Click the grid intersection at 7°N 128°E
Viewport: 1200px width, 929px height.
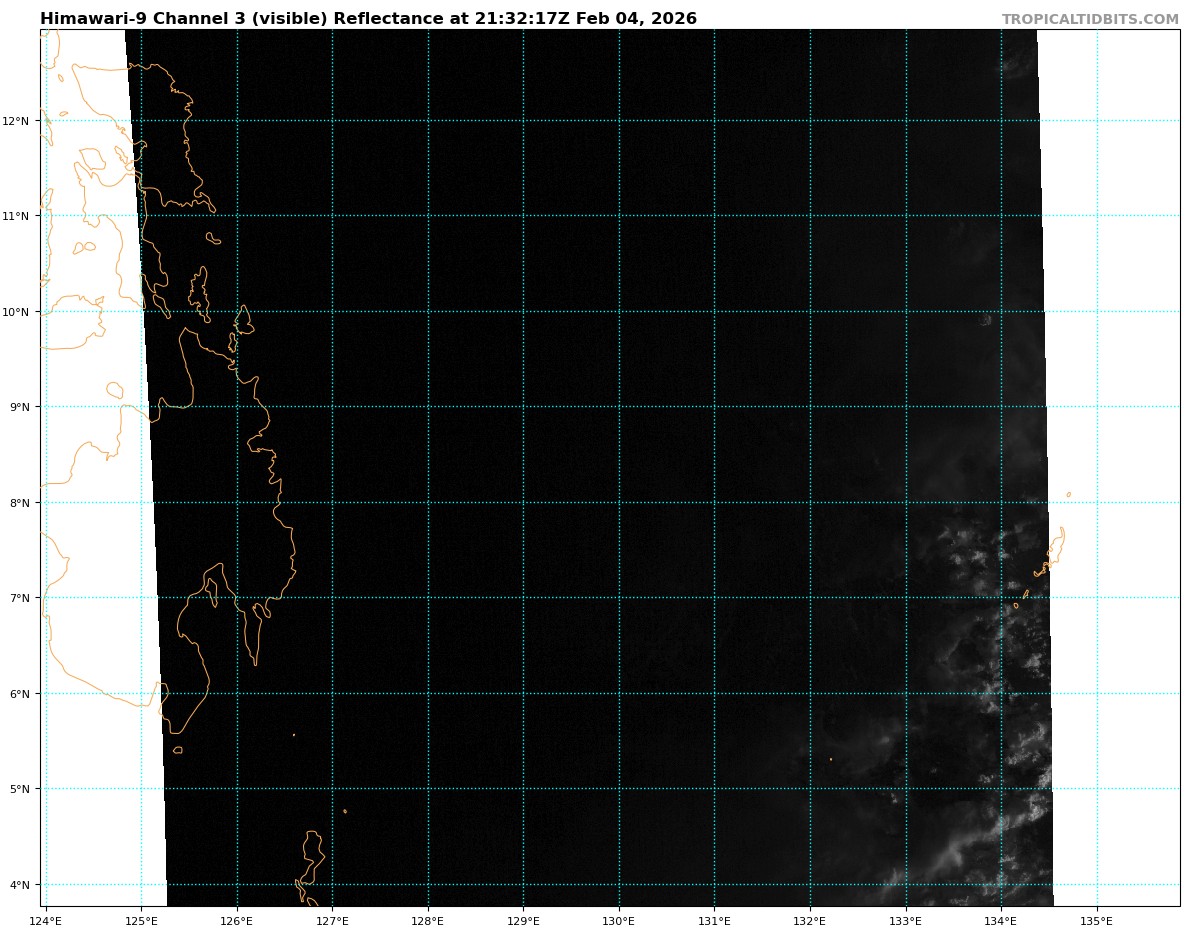(x=428, y=598)
